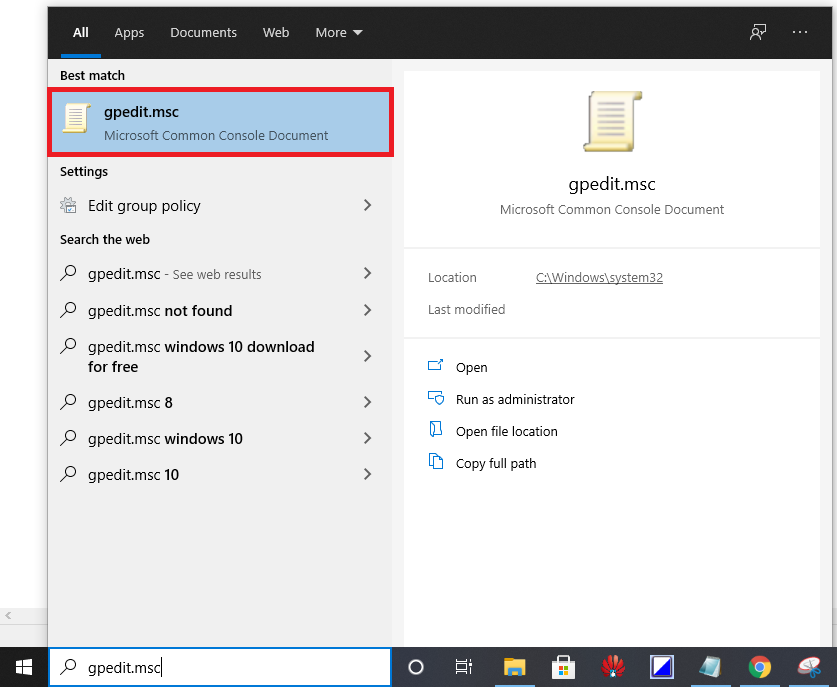Click the Windows Start button
The width and height of the screenshot is (837, 687).
pos(24,667)
